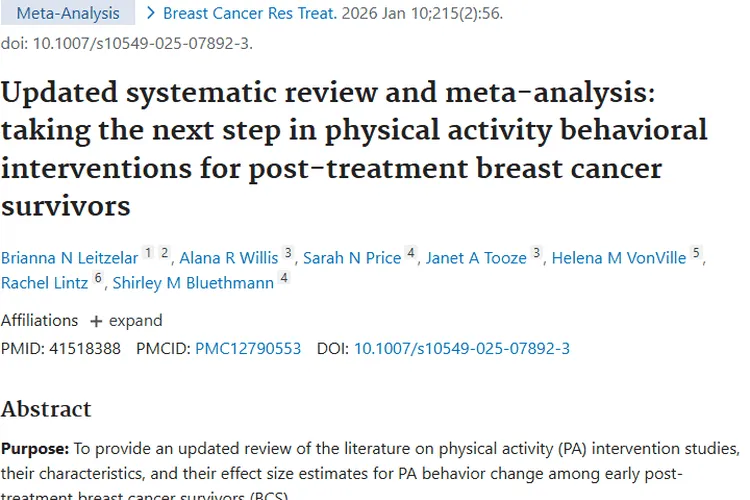Click the plus icon next to expand

[x=96, y=321]
